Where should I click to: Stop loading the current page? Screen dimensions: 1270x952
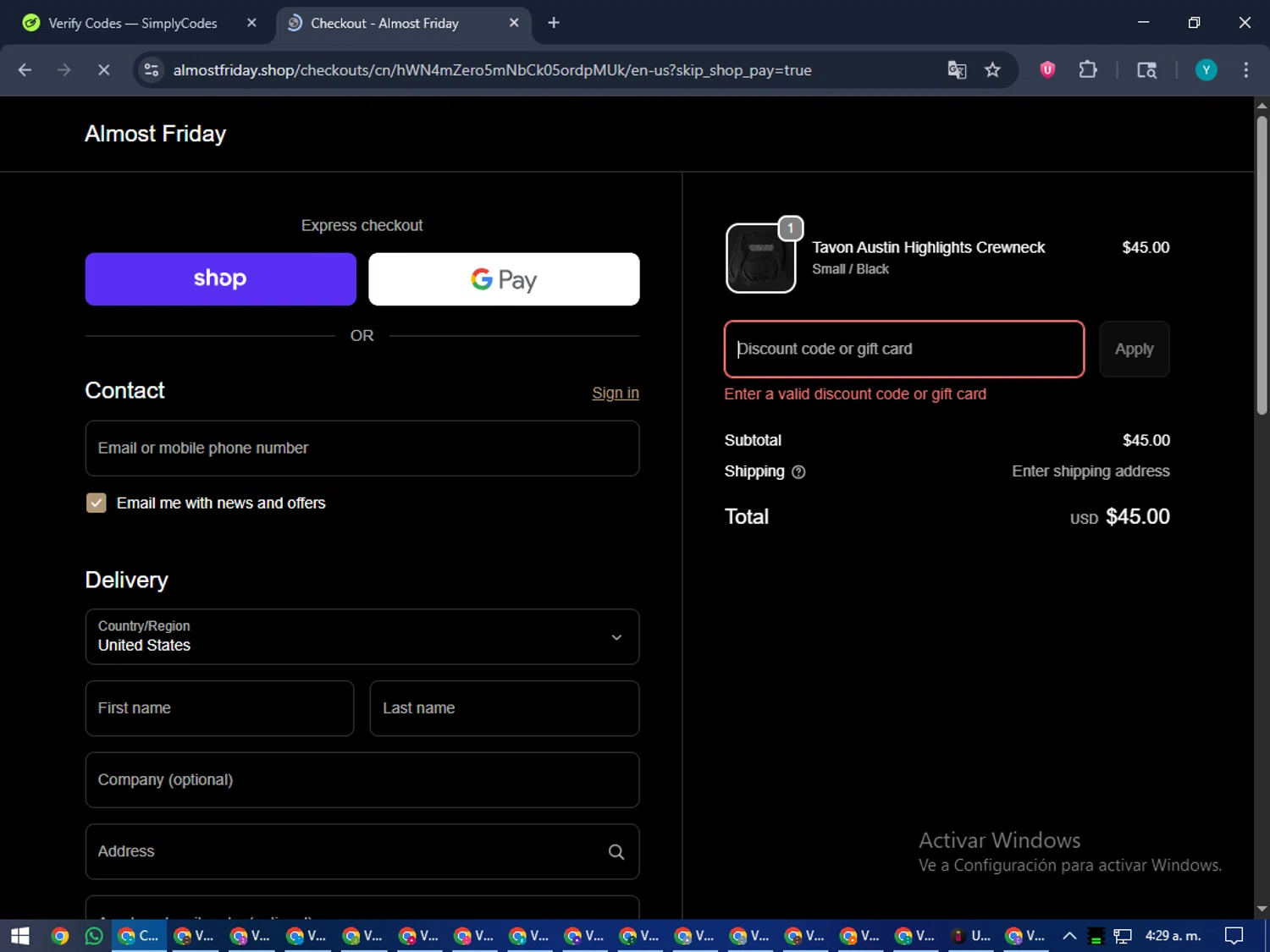pyautogui.click(x=103, y=70)
